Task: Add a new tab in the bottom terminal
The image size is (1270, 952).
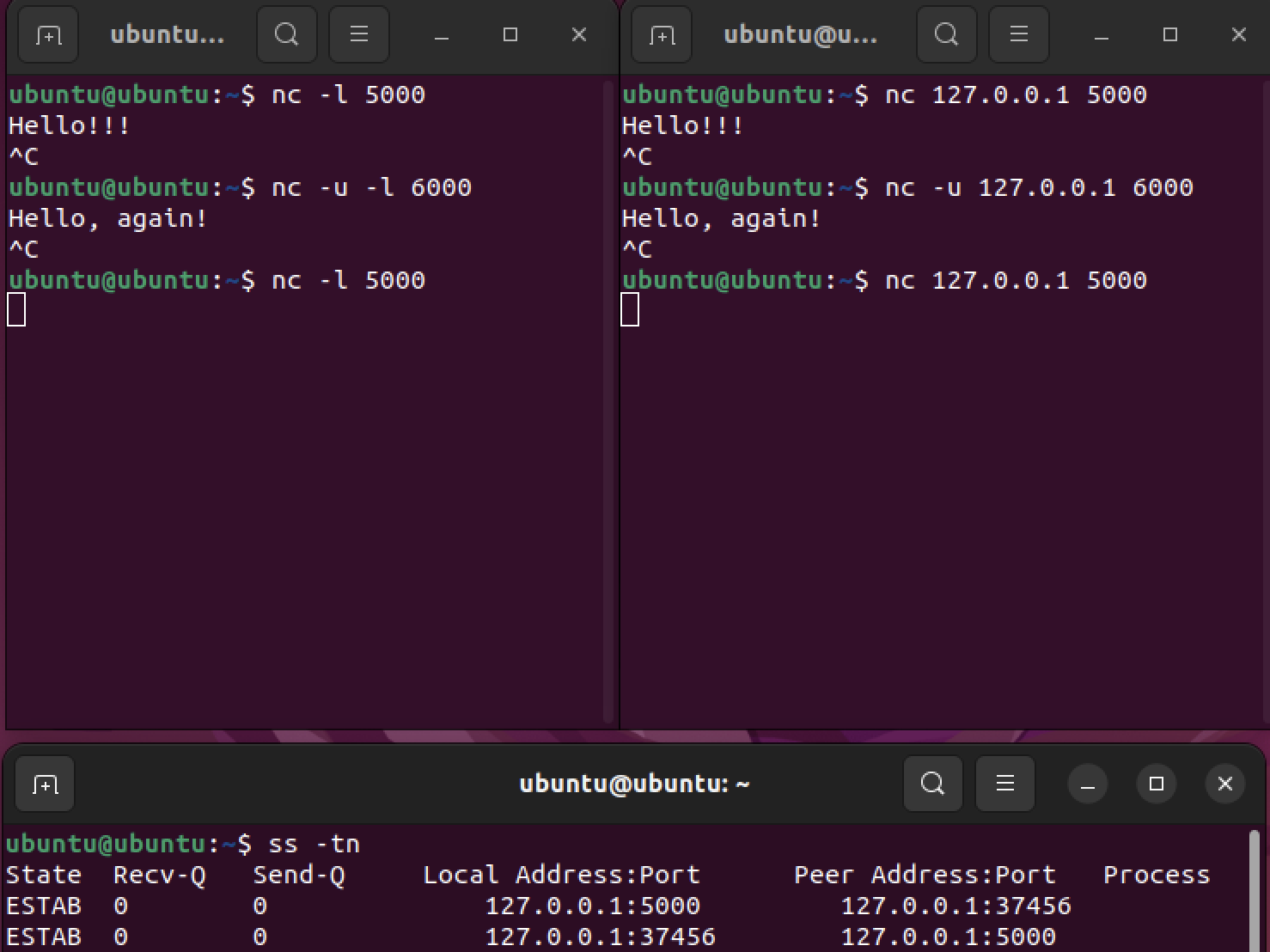Action: (45, 784)
